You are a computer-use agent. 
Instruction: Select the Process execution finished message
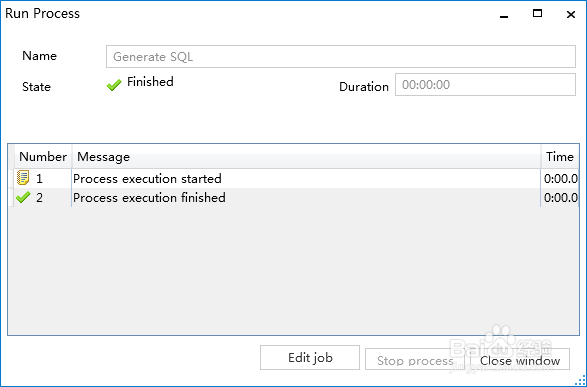[x=149, y=197]
